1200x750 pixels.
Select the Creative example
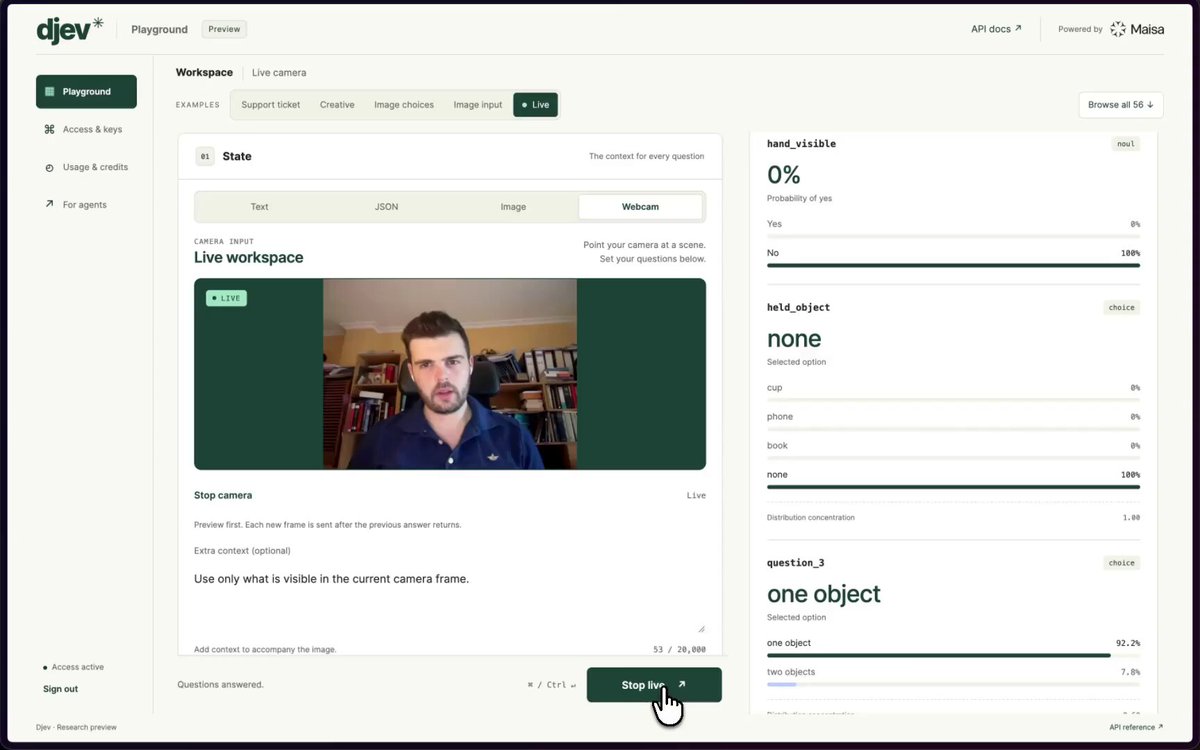point(337,104)
